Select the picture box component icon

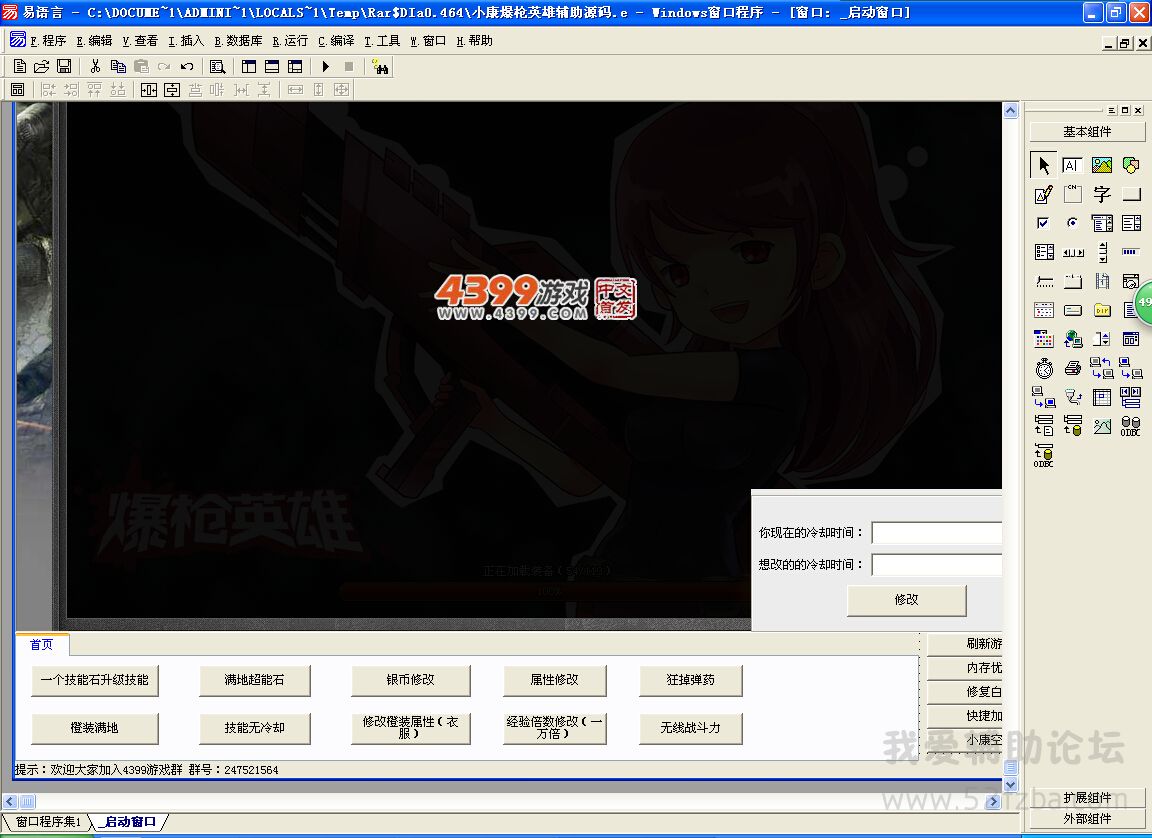click(x=1101, y=165)
